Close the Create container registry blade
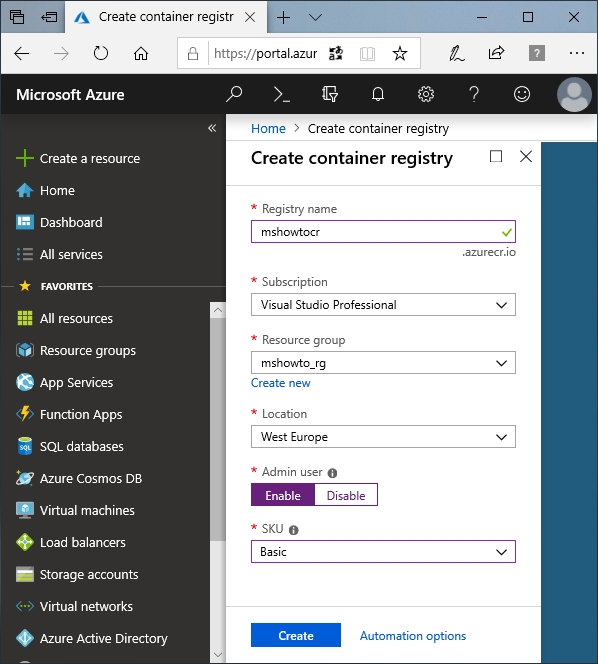 (526, 156)
